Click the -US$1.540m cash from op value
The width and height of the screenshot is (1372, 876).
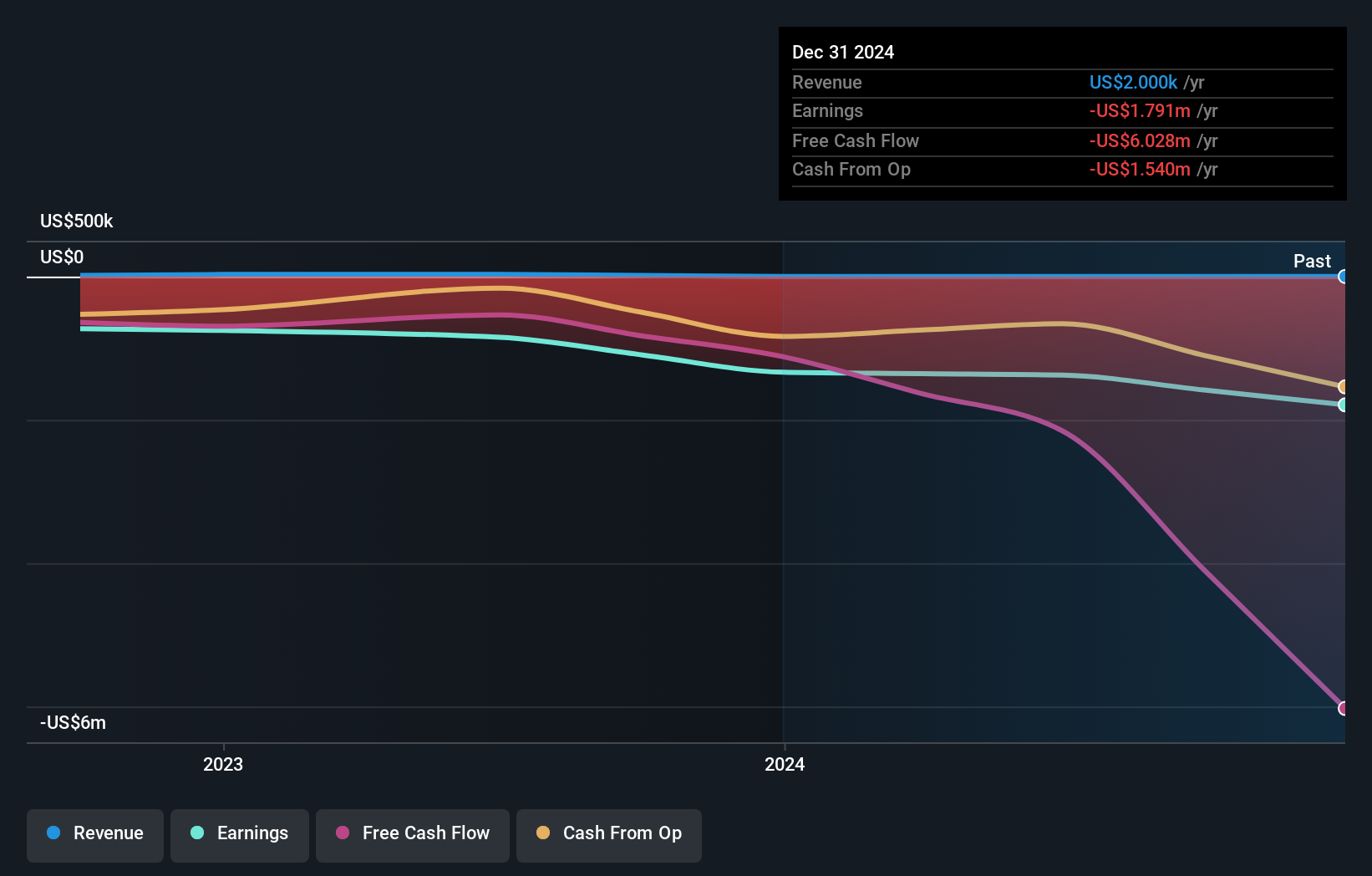1140,169
